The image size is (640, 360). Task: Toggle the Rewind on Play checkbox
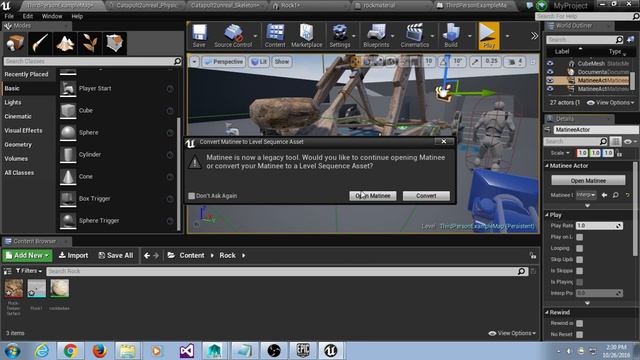click(580, 323)
